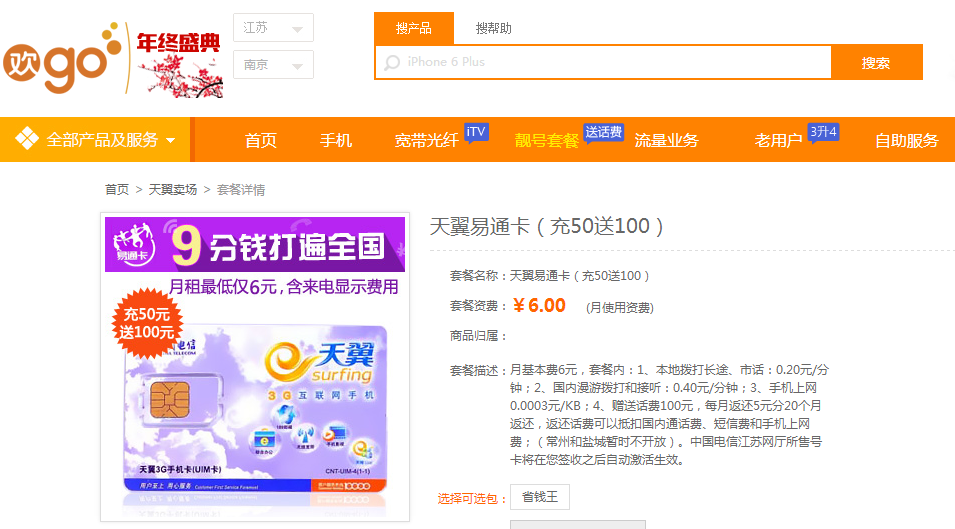Viewport: 955px width, 529px height.
Task: Click the 商品归属 label
Action: click(478, 336)
